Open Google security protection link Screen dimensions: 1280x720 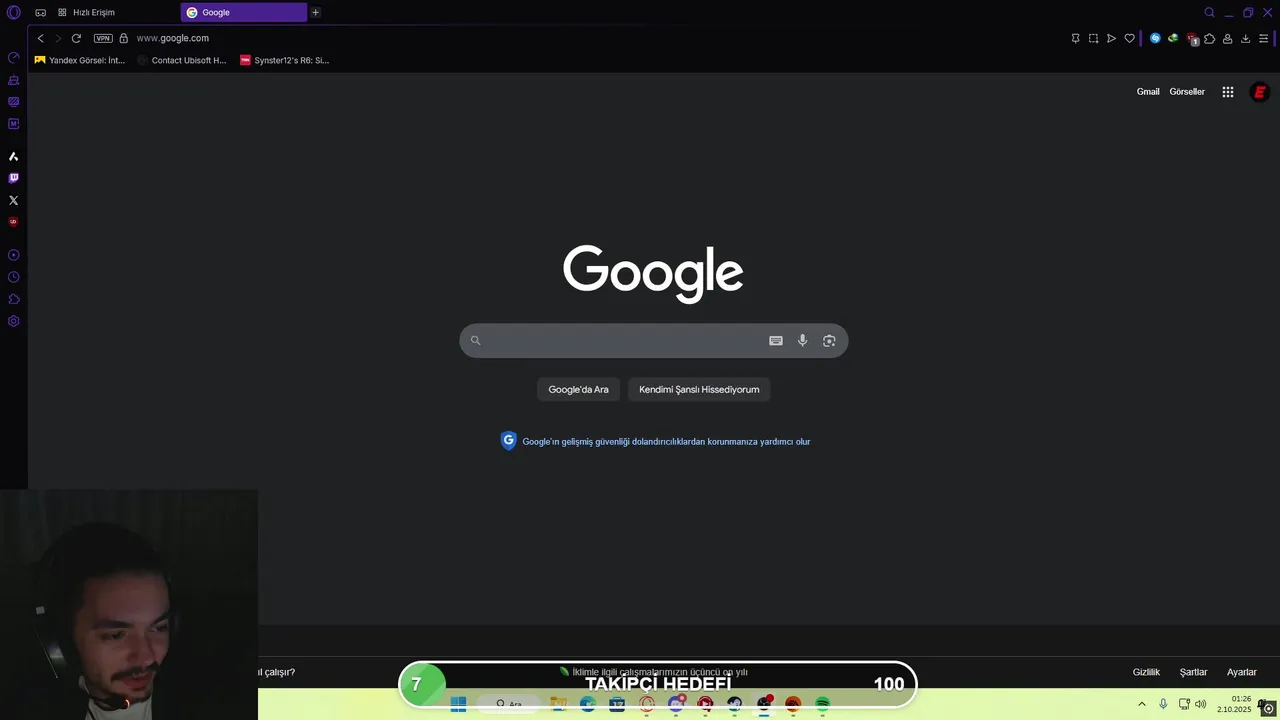tap(666, 441)
